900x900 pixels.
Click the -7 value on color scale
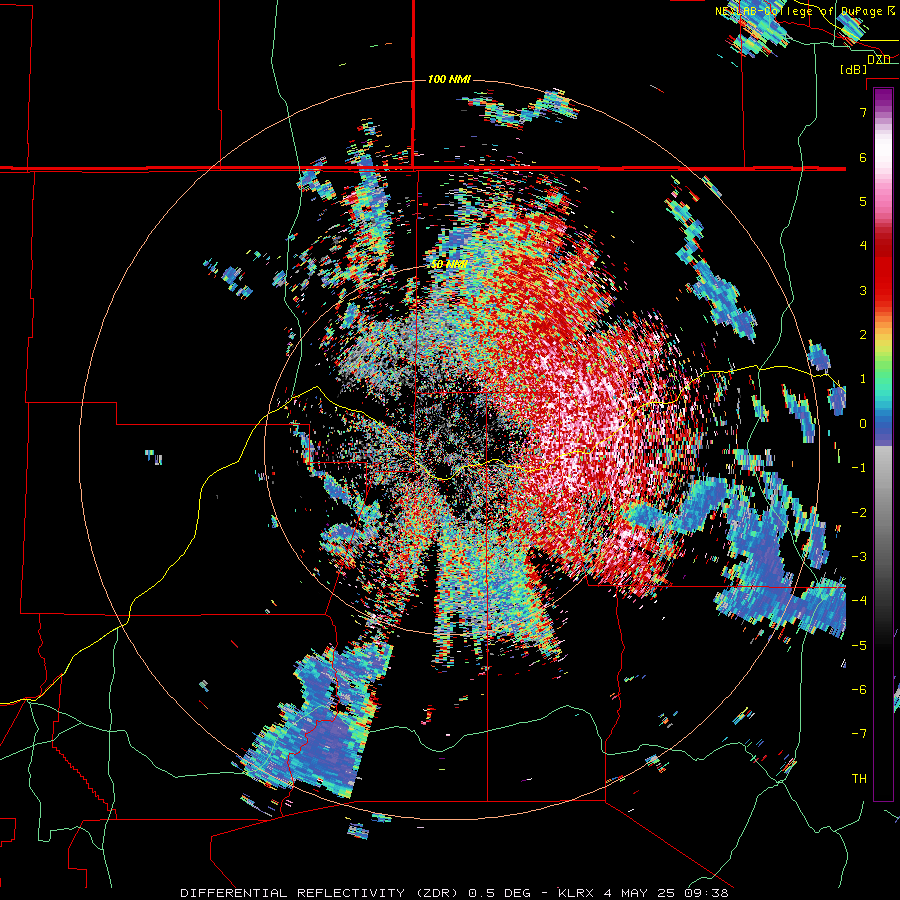click(859, 734)
